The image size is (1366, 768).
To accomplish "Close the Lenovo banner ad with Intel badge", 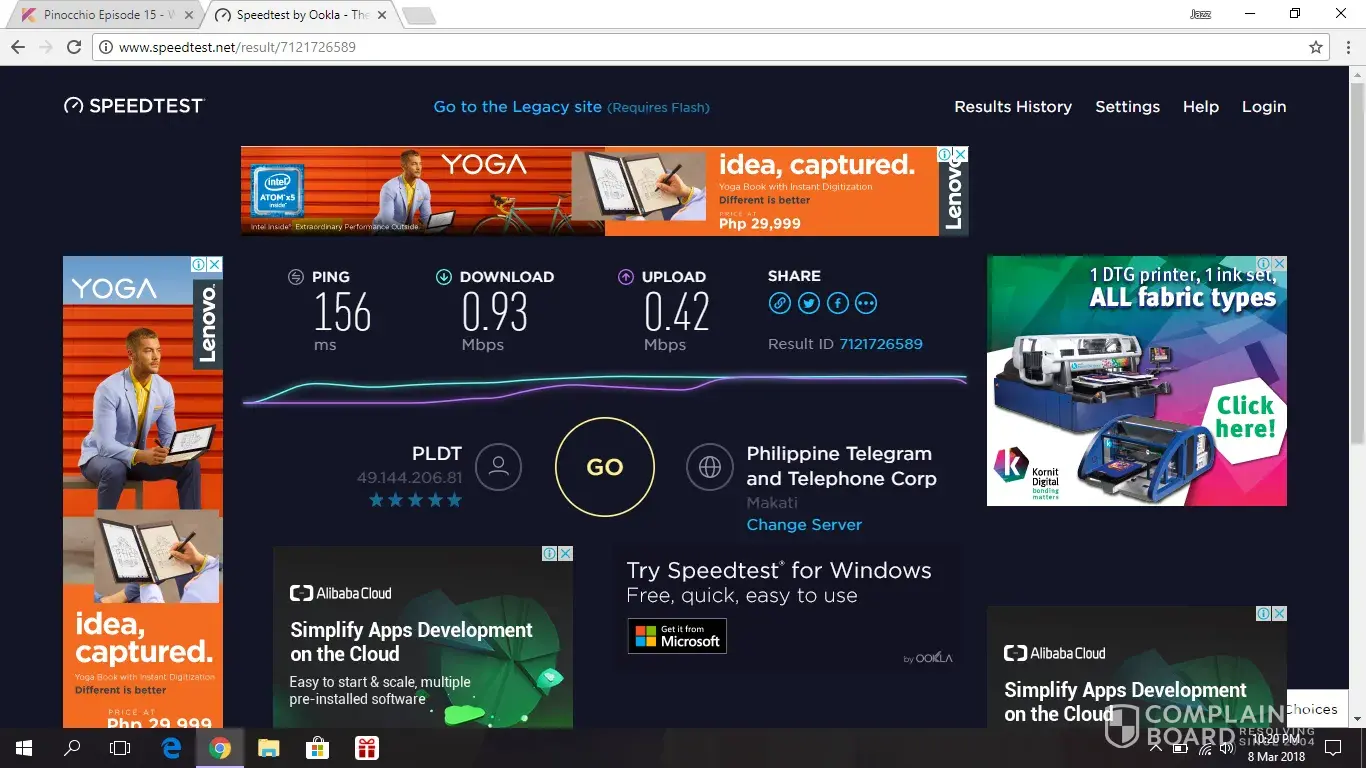I will (x=960, y=154).
